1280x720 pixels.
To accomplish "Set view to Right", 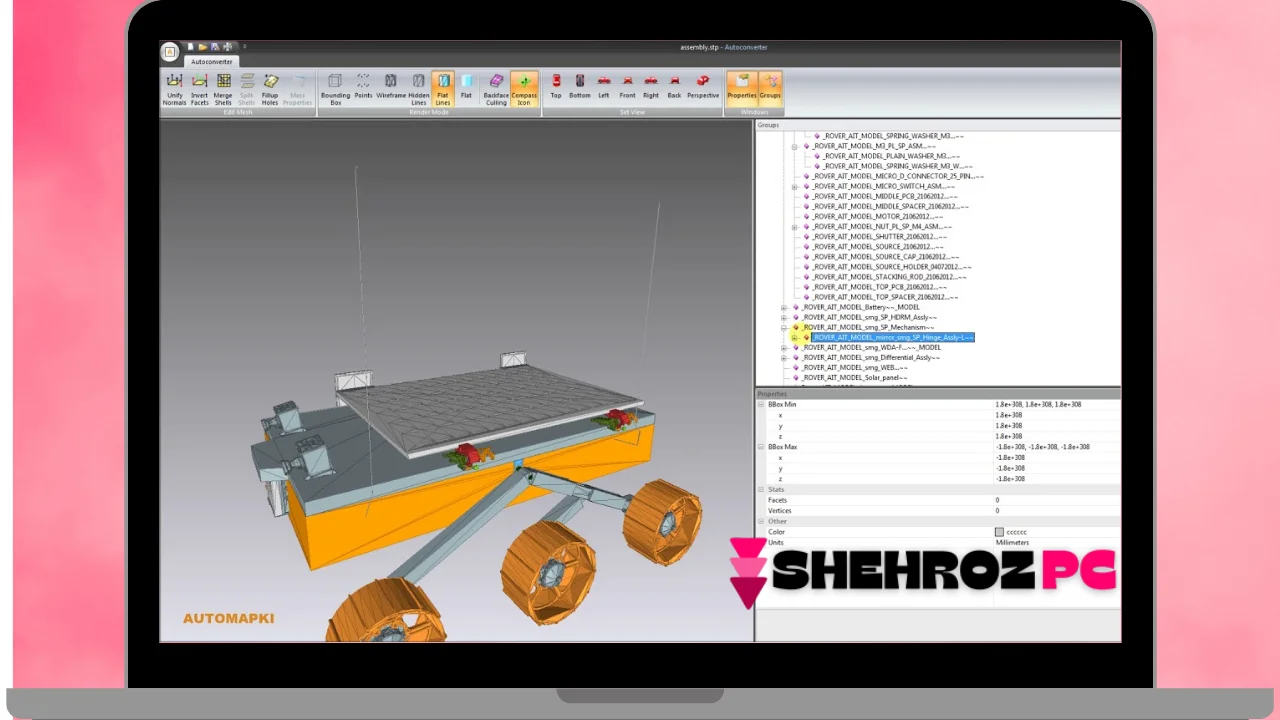I will click(x=651, y=86).
